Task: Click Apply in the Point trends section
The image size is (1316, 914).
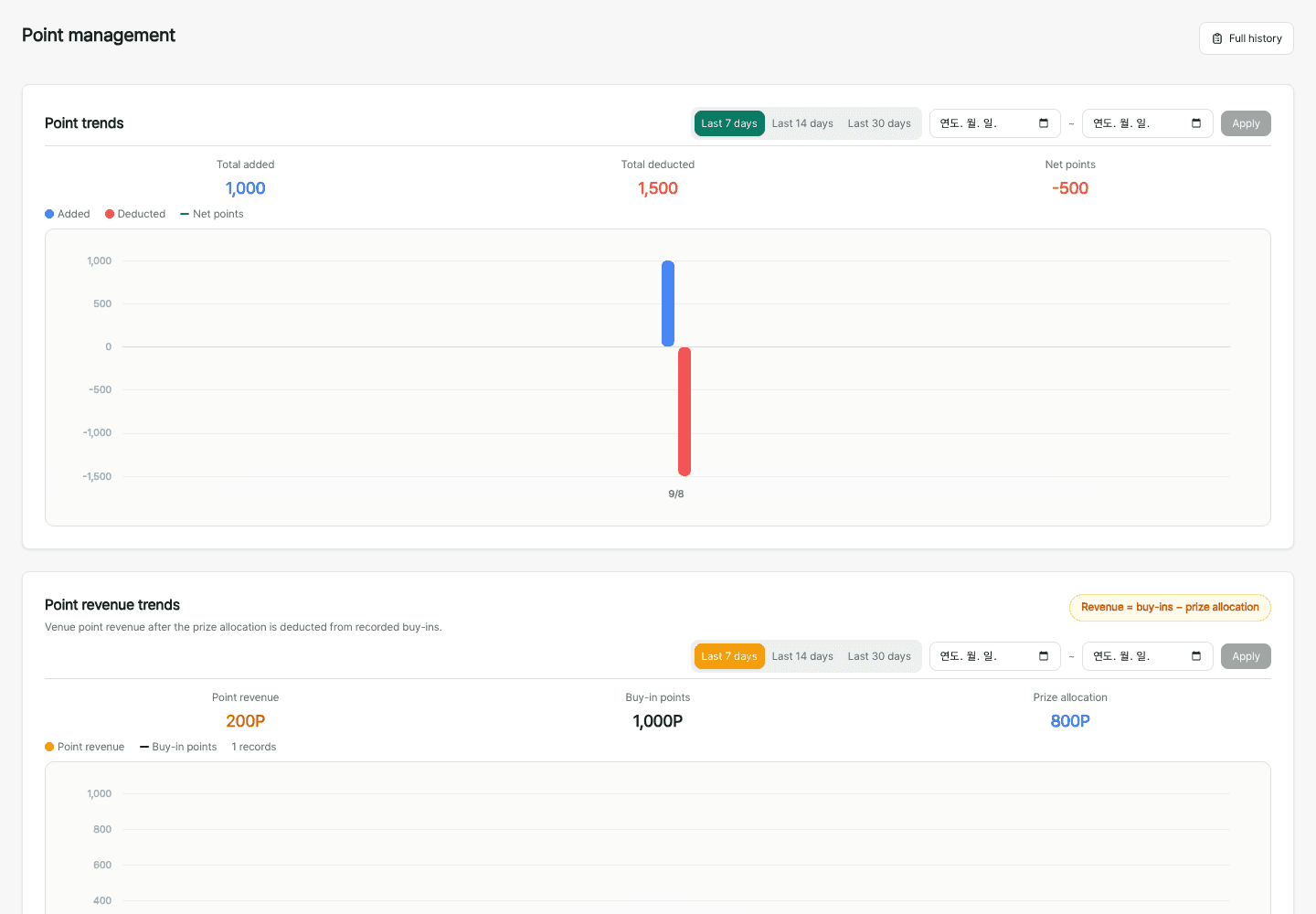Action: pyautogui.click(x=1246, y=123)
